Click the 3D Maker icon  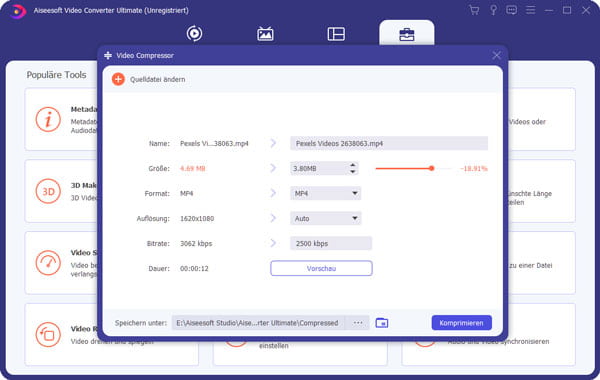pyautogui.click(x=48, y=191)
